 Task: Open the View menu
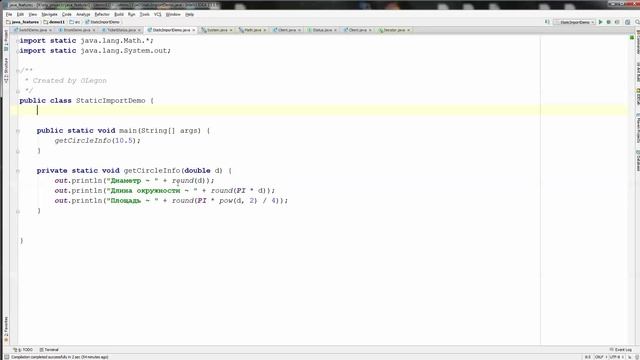[33, 14]
